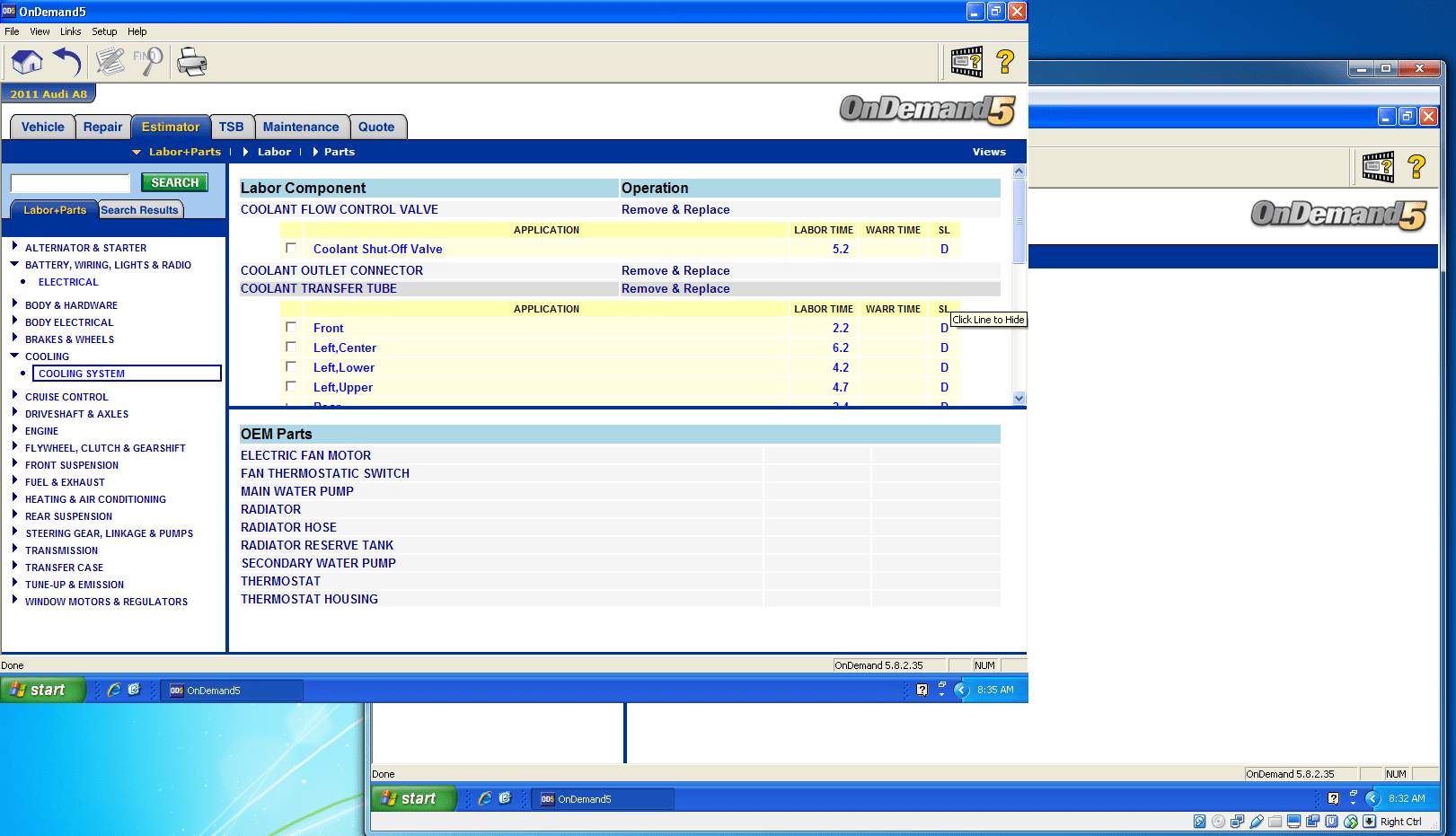Click the labor list scroll-down arrow

click(1019, 398)
